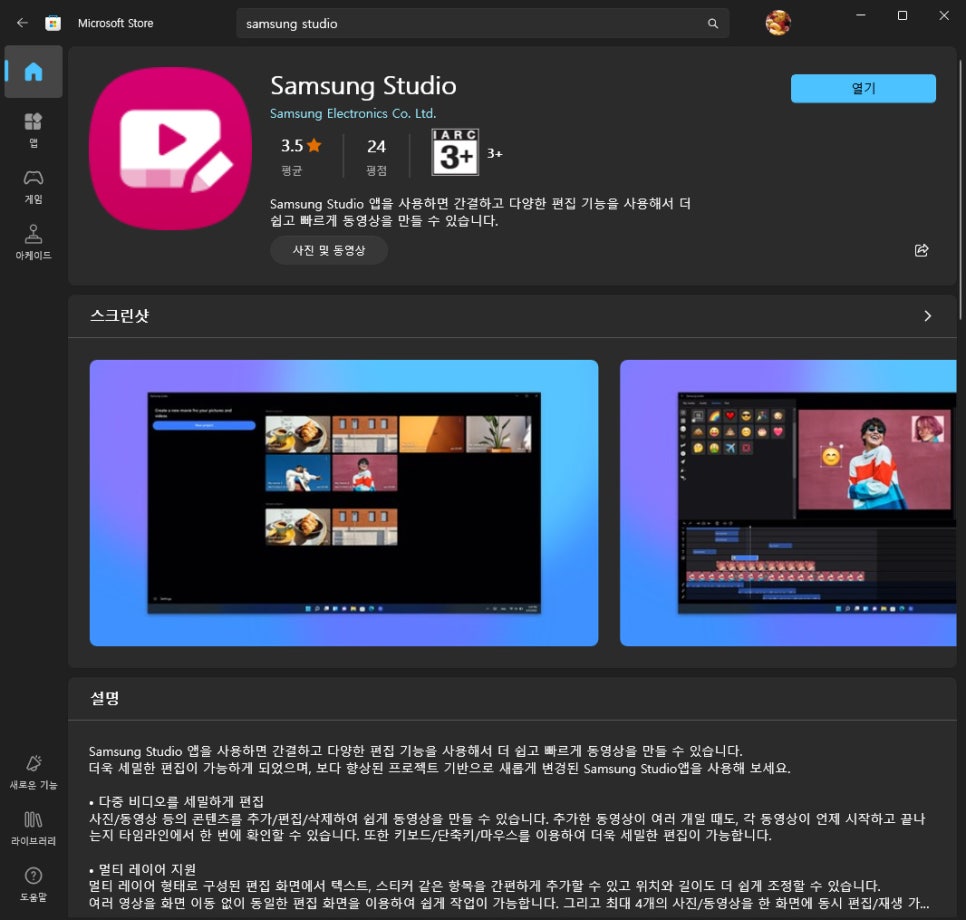Image resolution: width=966 pixels, height=920 pixels.
Task: Click the 3+ age rating text
Action: (x=495, y=153)
